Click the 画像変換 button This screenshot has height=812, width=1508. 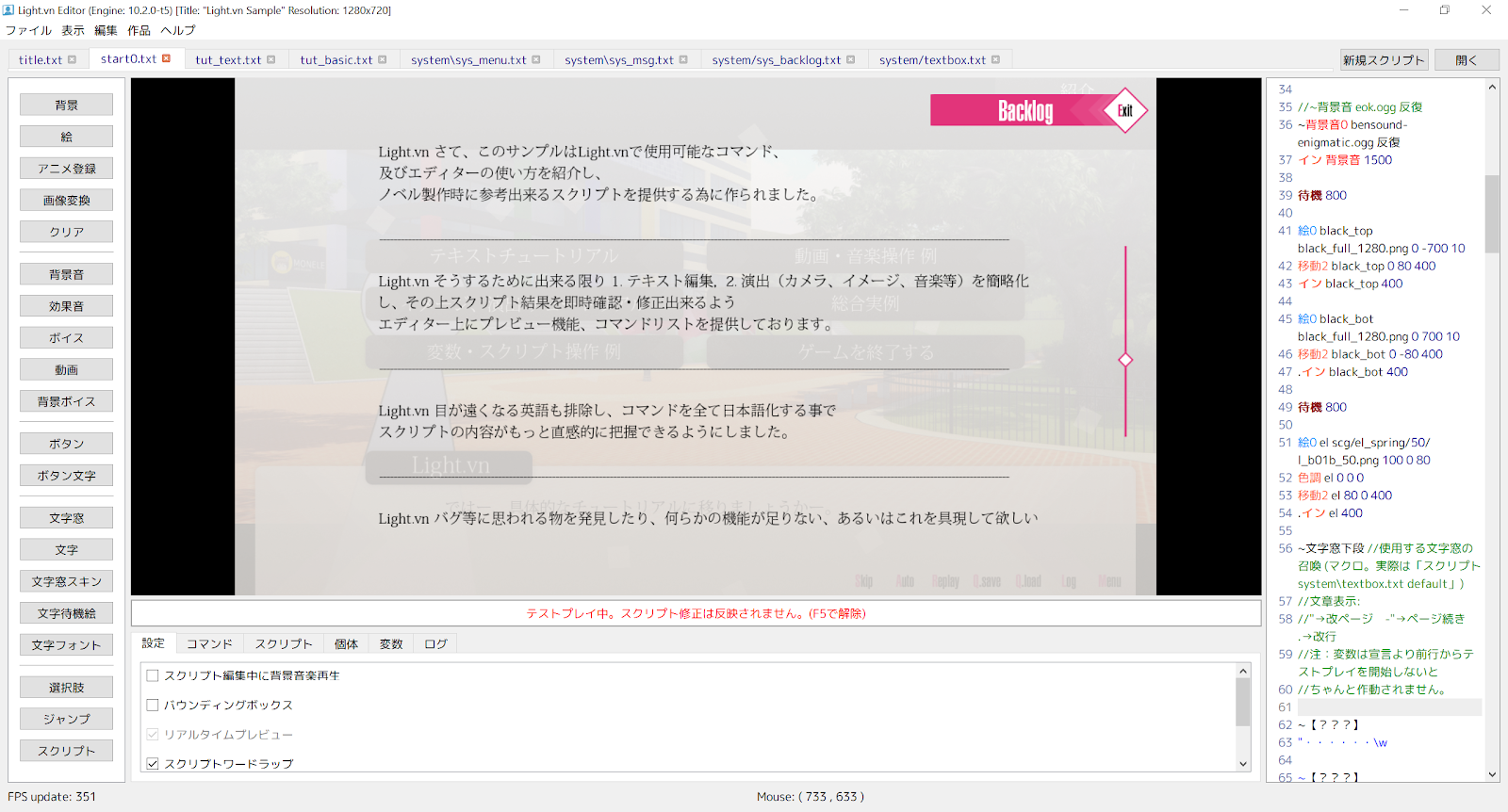tap(66, 200)
